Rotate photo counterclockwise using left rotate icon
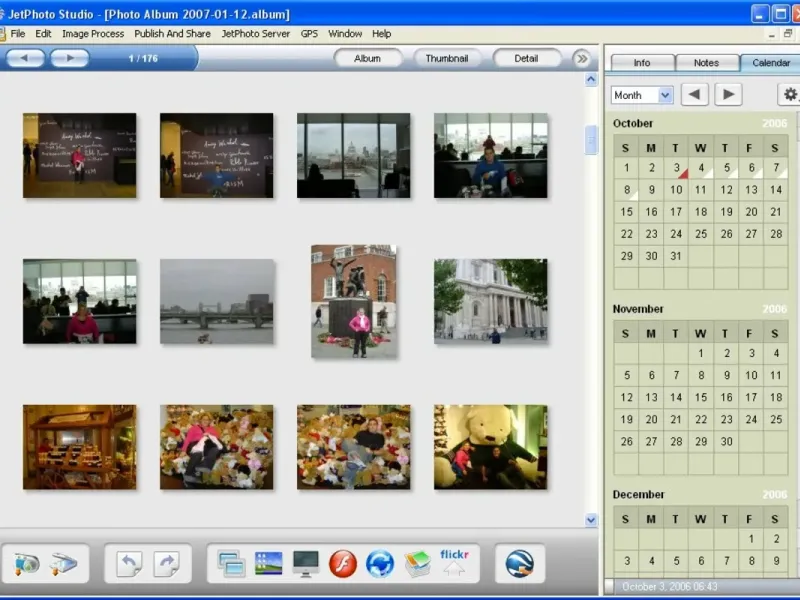 [129, 564]
